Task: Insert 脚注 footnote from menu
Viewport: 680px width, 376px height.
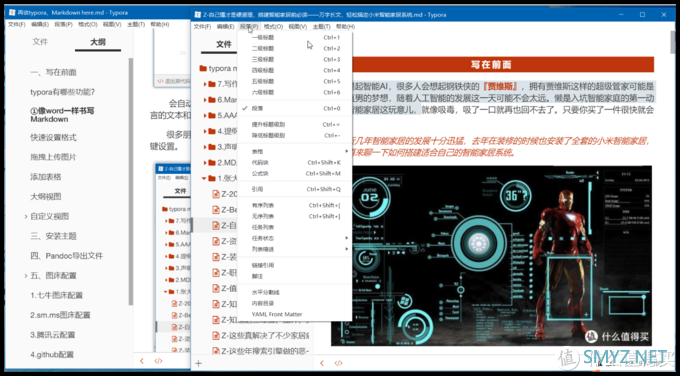Action: click(295, 276)
